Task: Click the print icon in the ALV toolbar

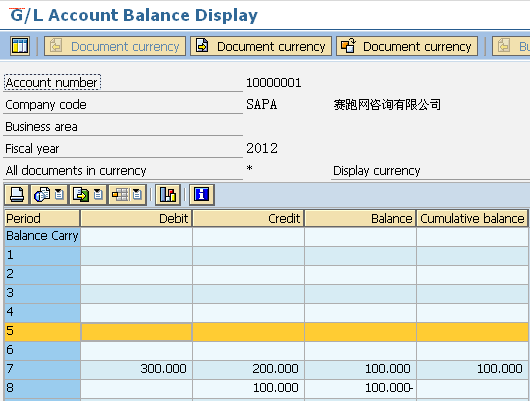Action: [x=17, y=194]
